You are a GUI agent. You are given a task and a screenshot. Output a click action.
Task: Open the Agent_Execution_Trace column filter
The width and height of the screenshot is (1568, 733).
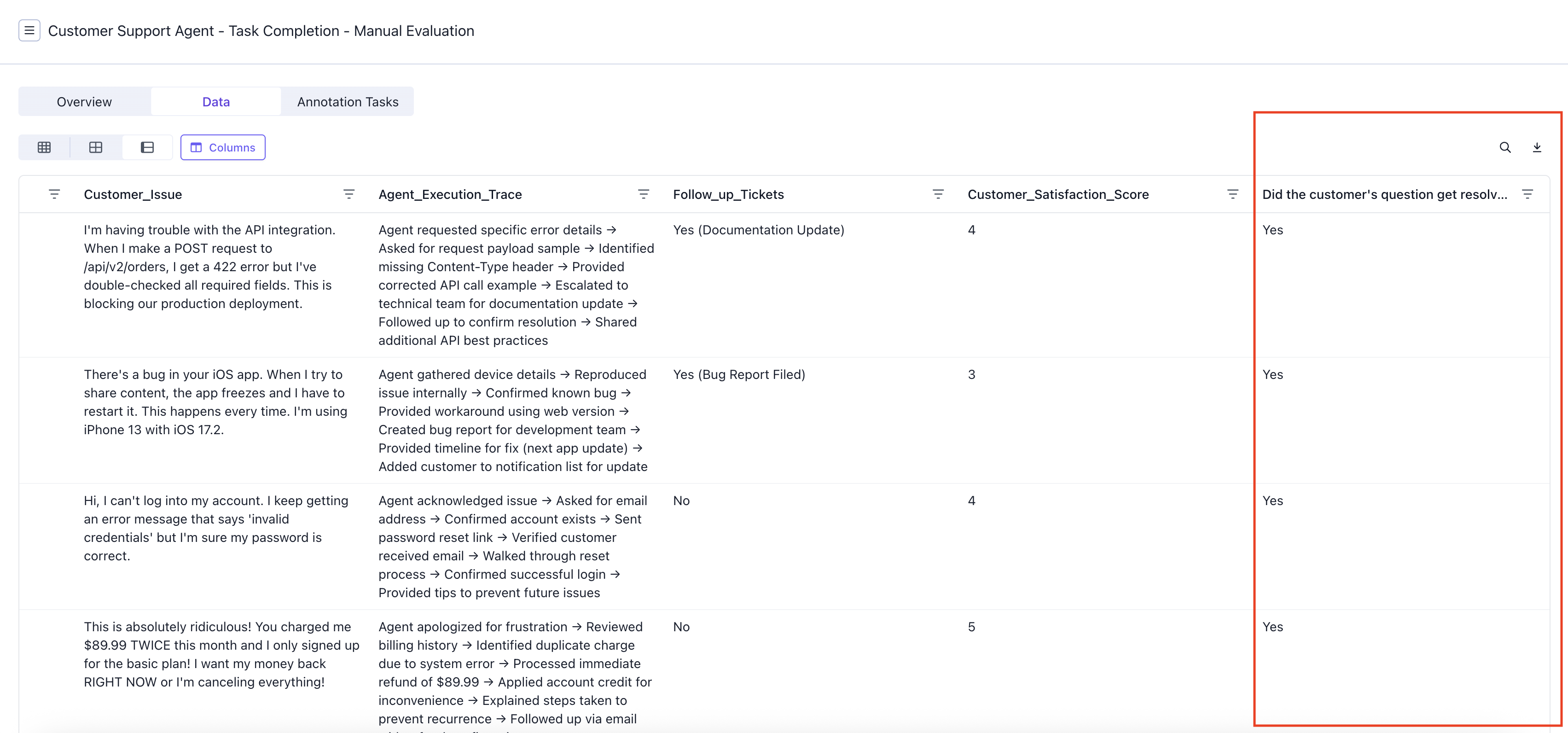644,194
